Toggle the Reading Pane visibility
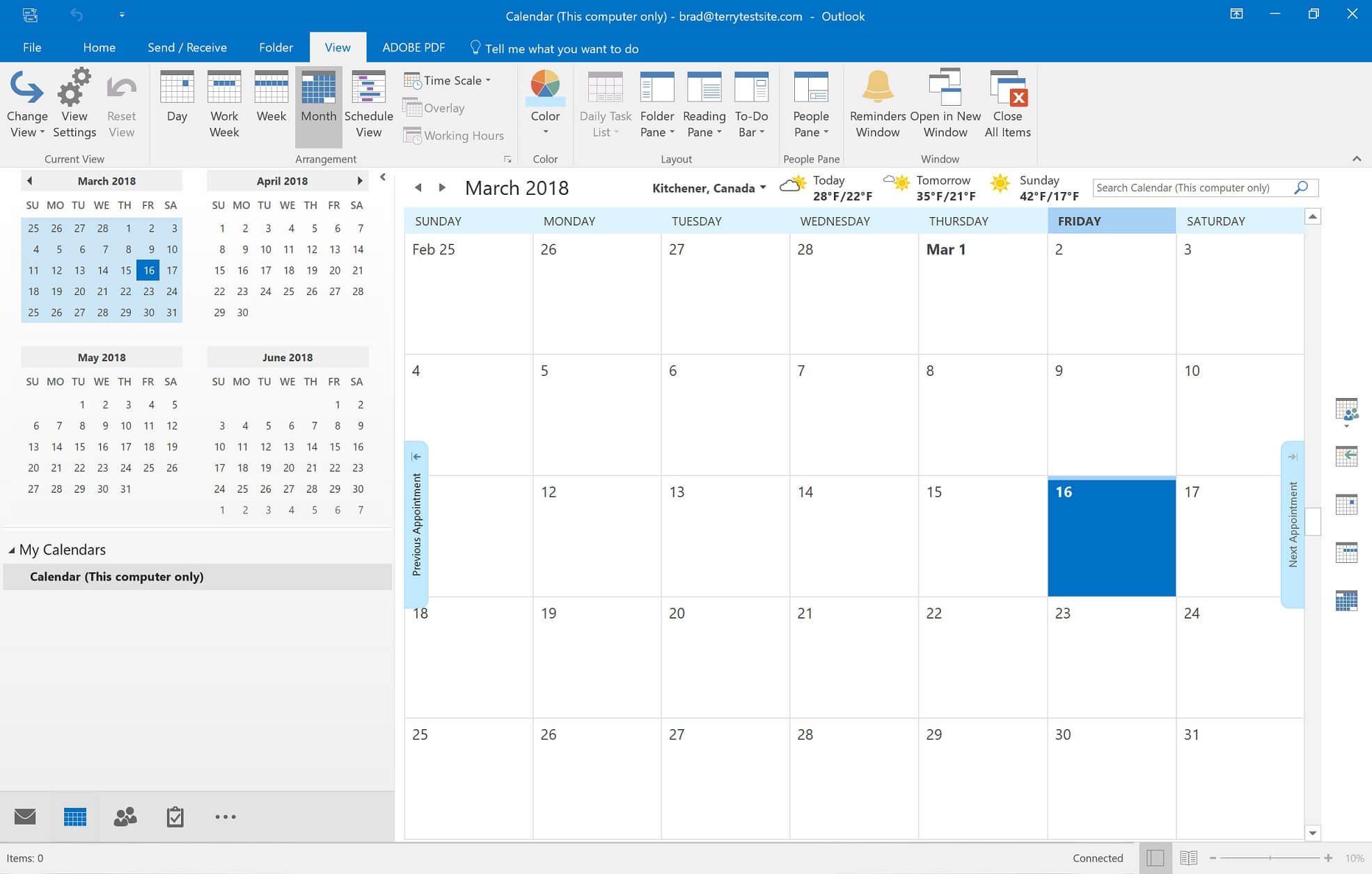1372x874 pixels. tap(703, 104)
